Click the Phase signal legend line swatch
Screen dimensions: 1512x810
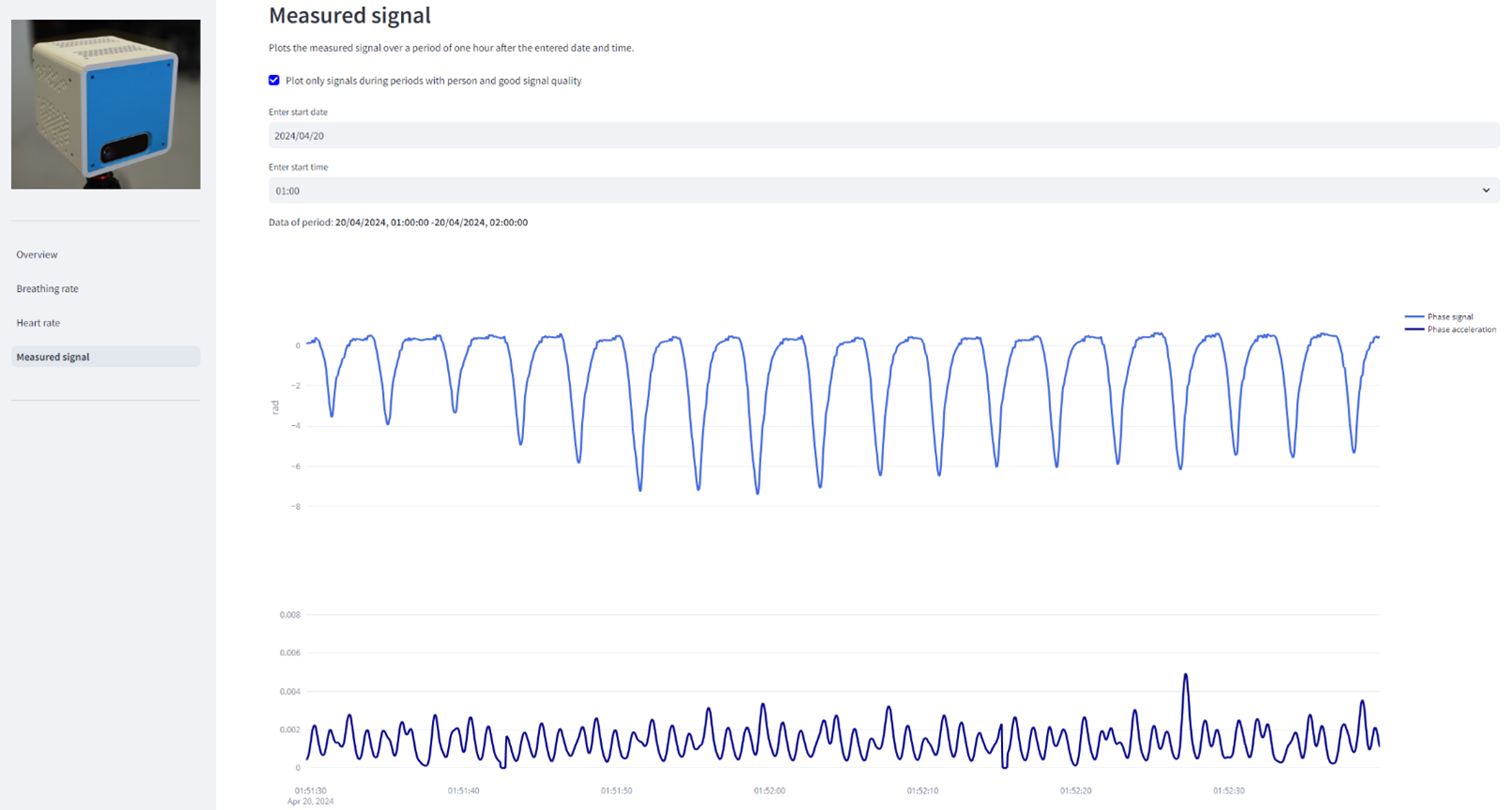point(1414,317)
